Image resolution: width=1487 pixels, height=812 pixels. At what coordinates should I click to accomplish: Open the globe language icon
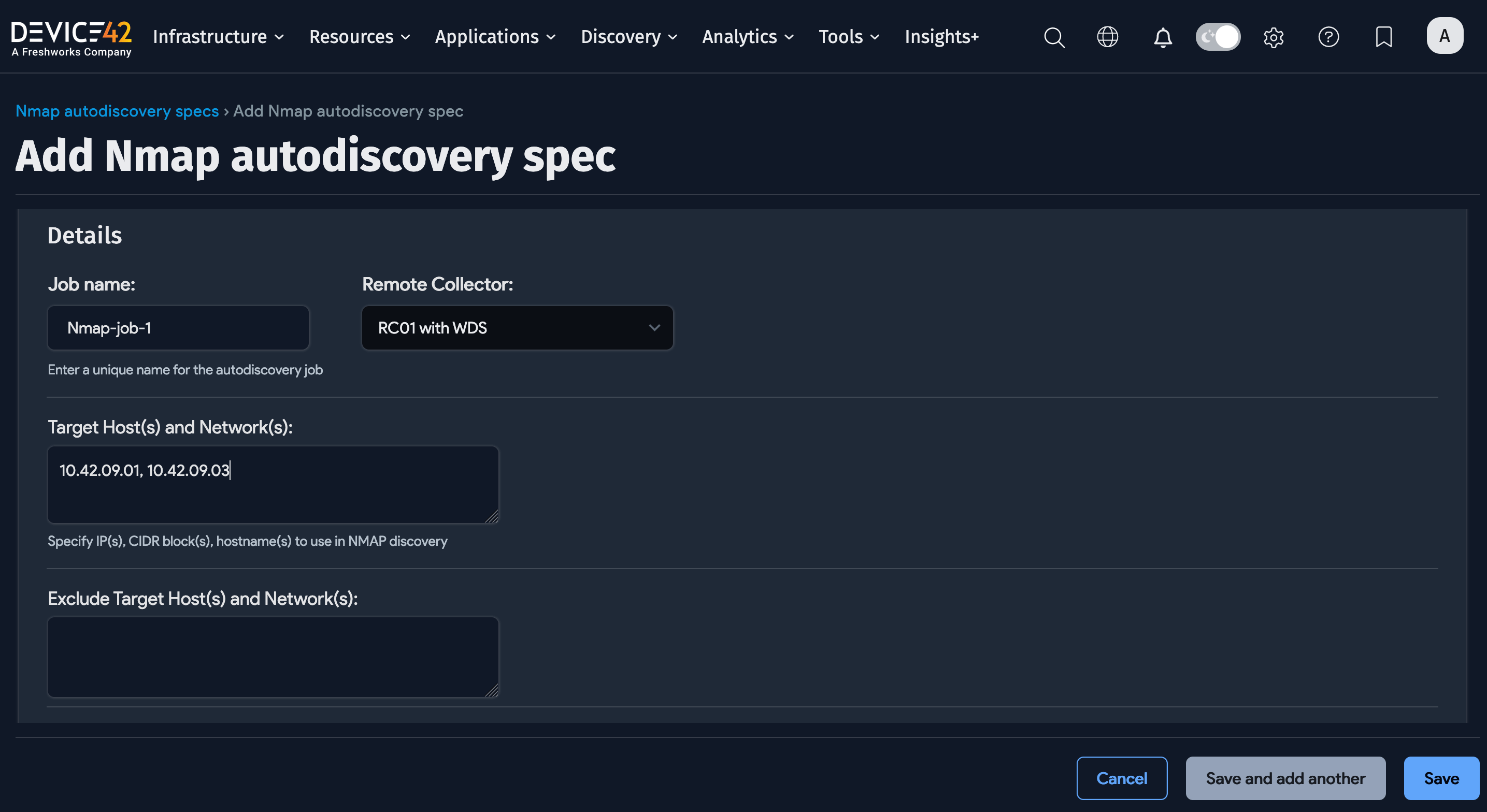tap(1107, 37)
